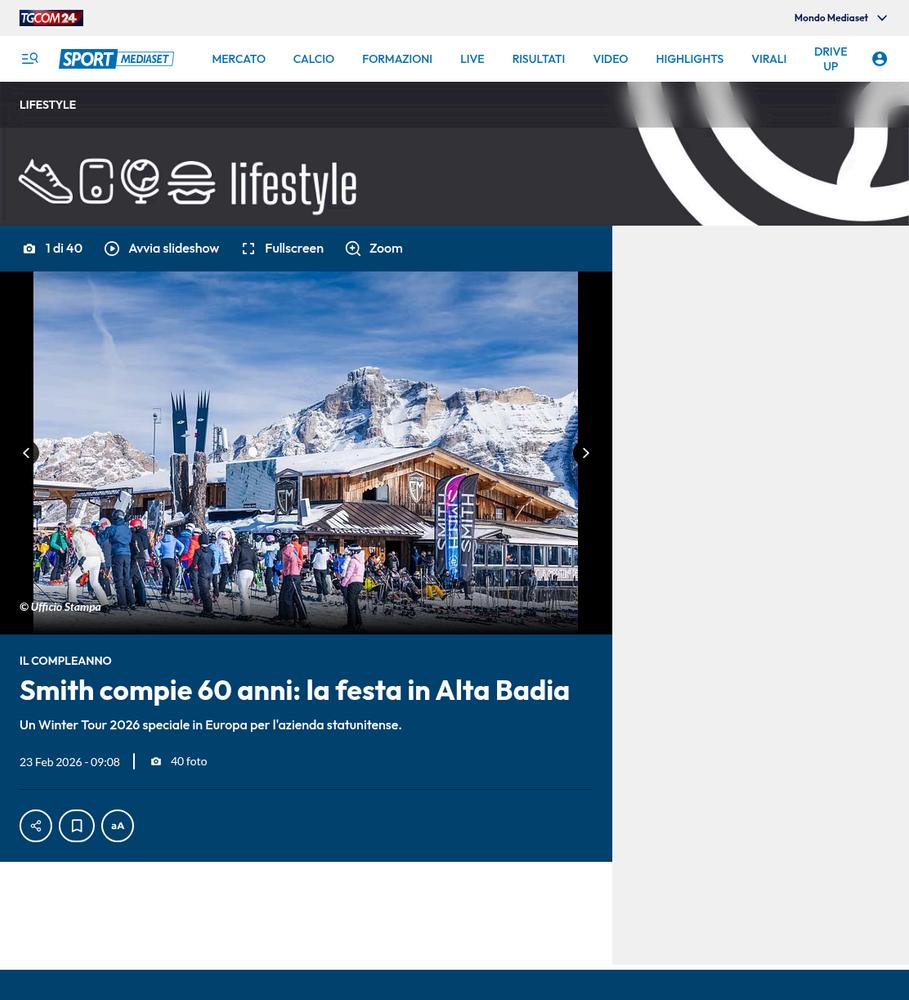Open the menu and search icon

tap(30, 59)
